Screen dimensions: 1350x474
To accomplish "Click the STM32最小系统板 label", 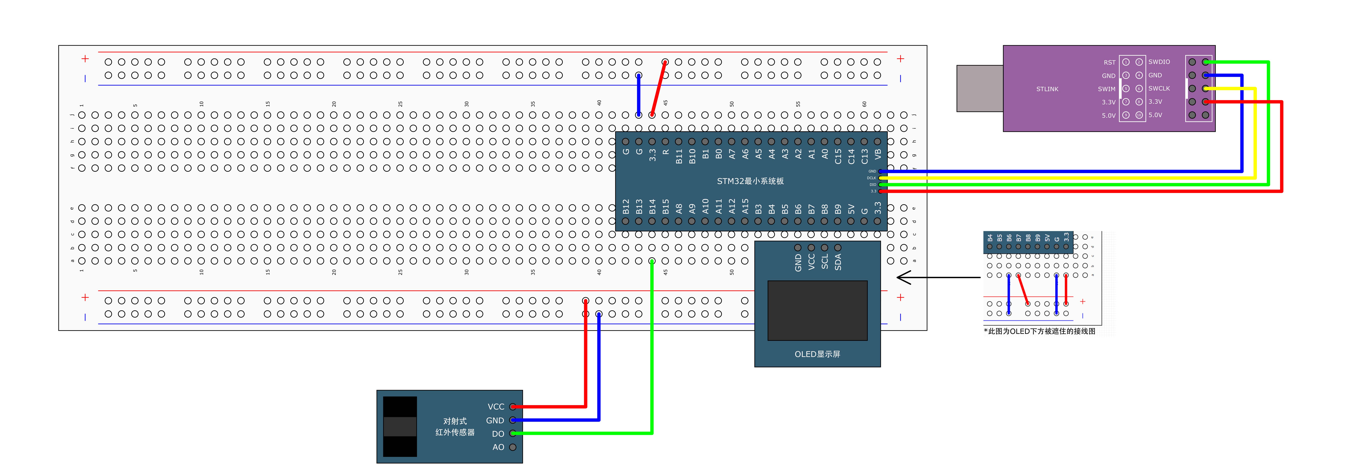I will 750,181.
